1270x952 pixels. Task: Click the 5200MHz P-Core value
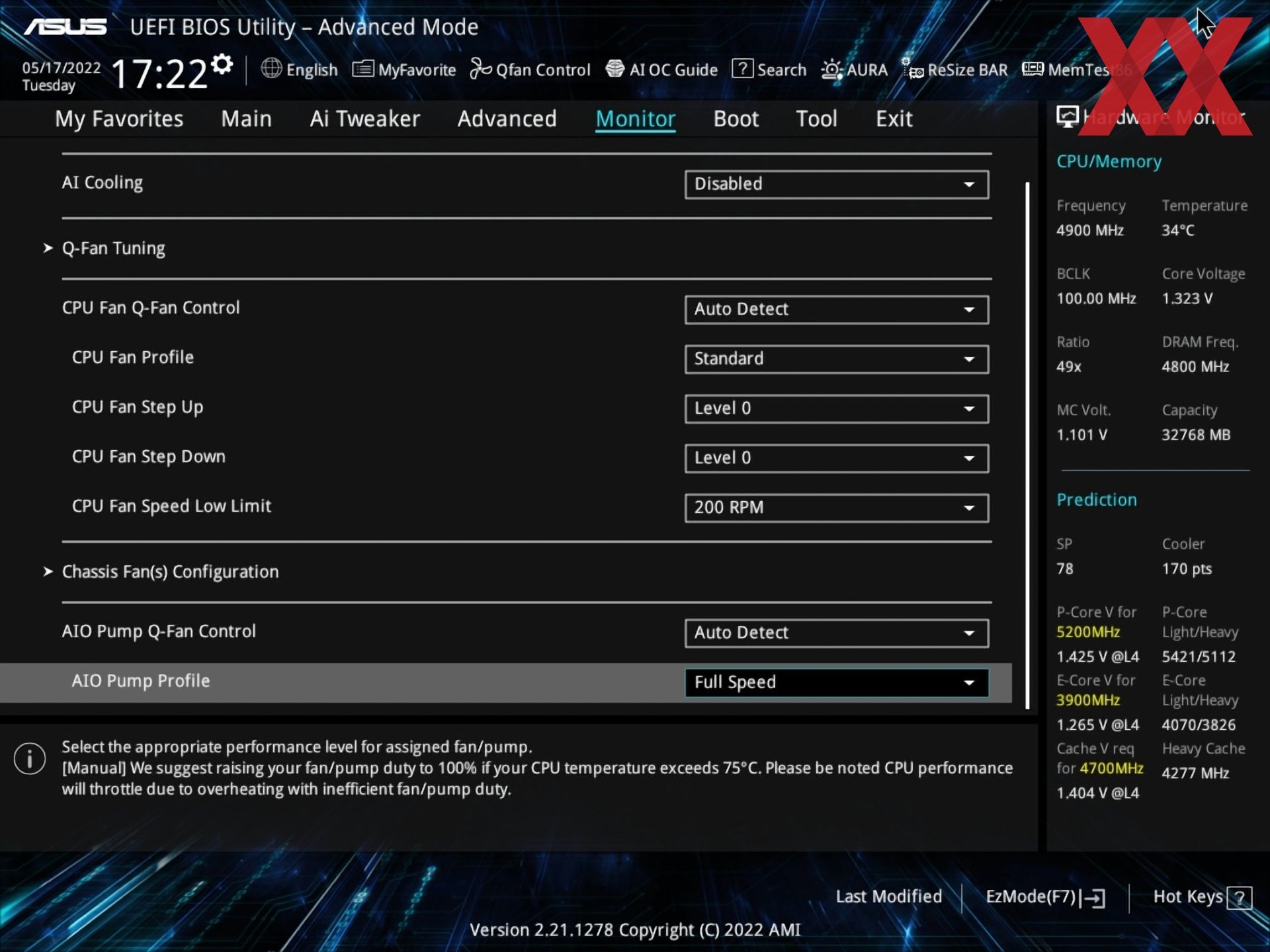point(1088,632)
